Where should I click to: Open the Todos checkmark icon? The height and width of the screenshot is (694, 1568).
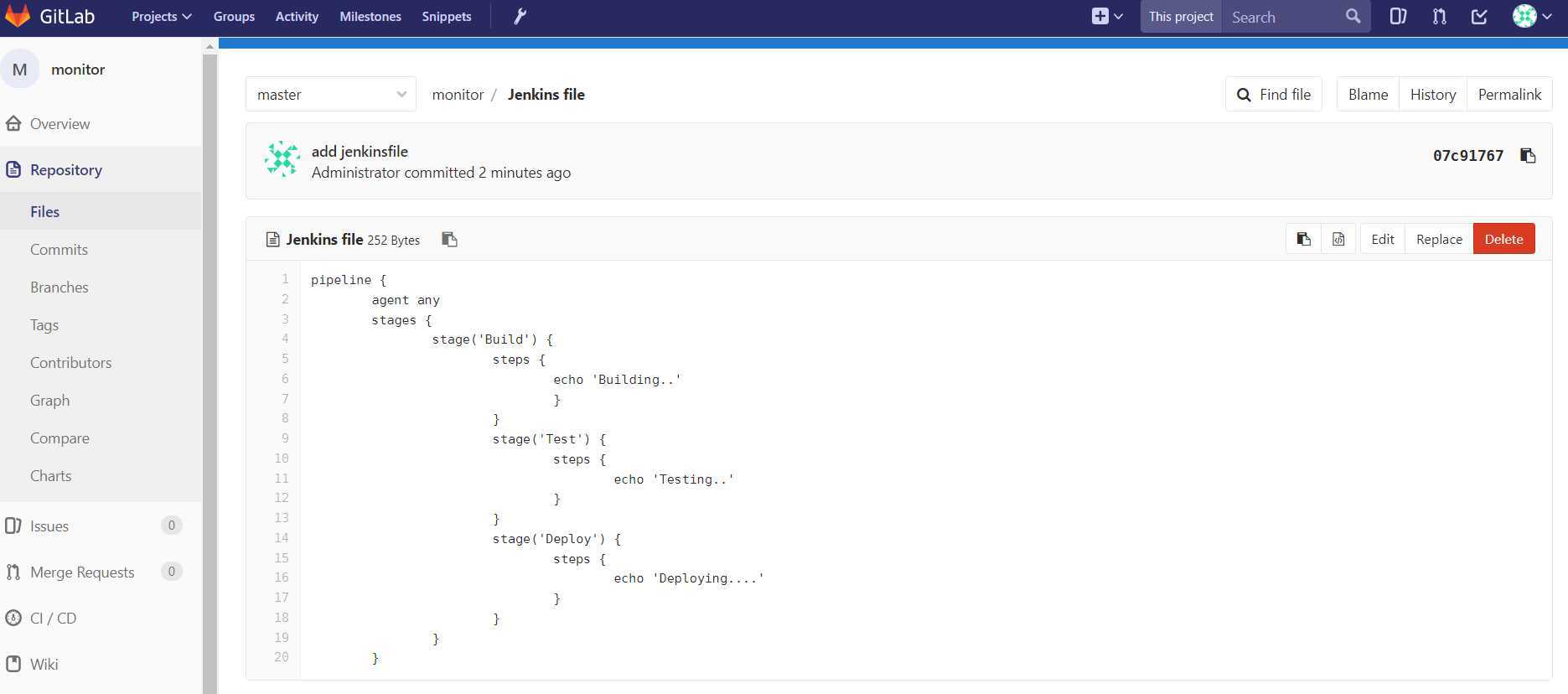[1479, 17]
